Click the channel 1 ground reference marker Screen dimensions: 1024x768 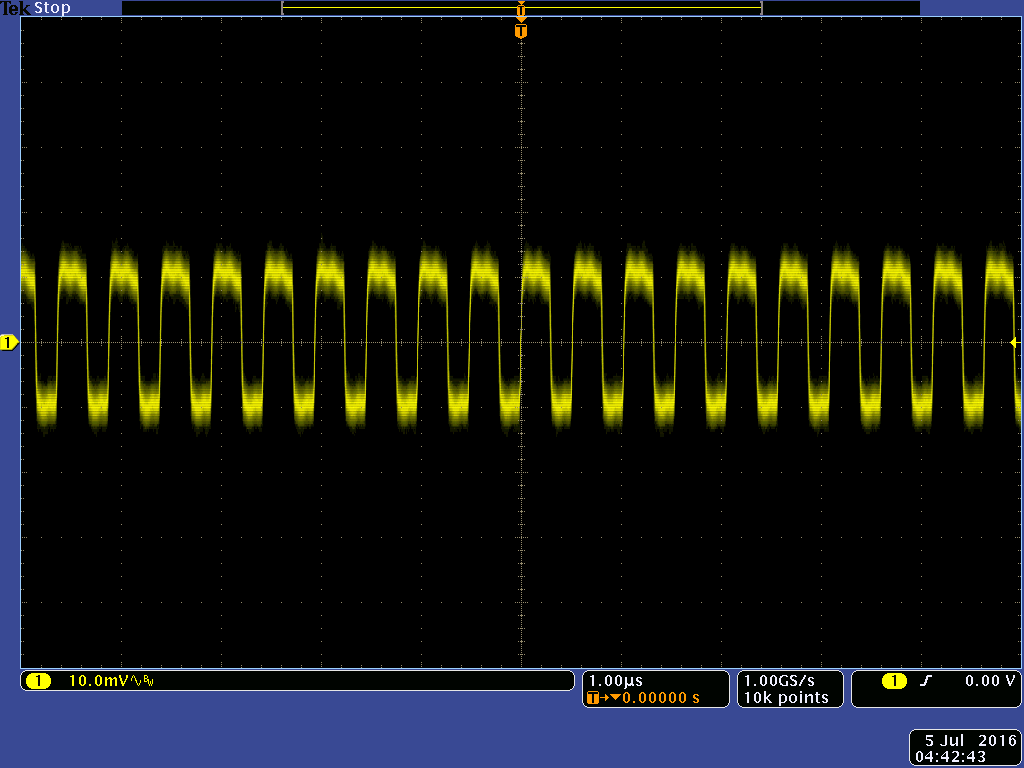9,342
